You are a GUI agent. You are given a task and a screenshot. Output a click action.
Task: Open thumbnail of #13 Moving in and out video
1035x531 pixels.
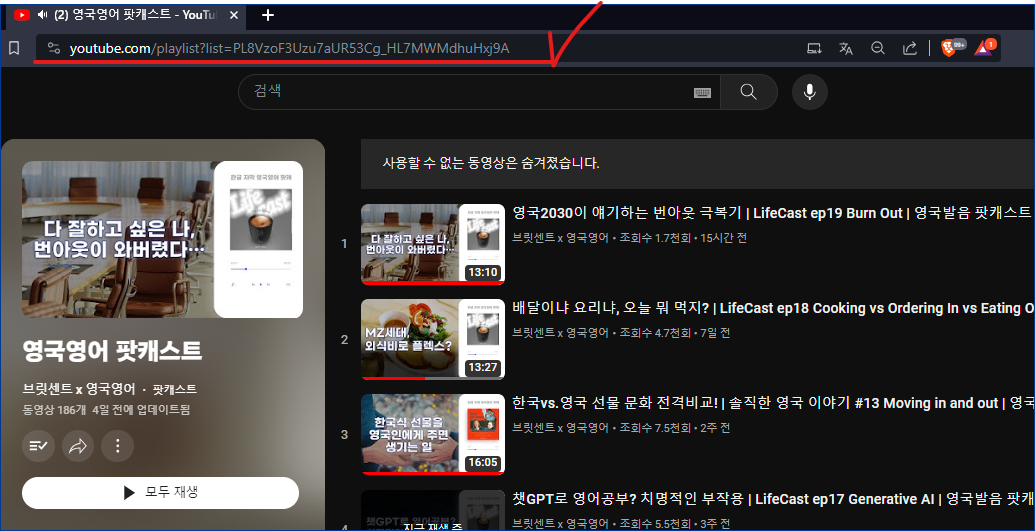[x=433, y=435]
